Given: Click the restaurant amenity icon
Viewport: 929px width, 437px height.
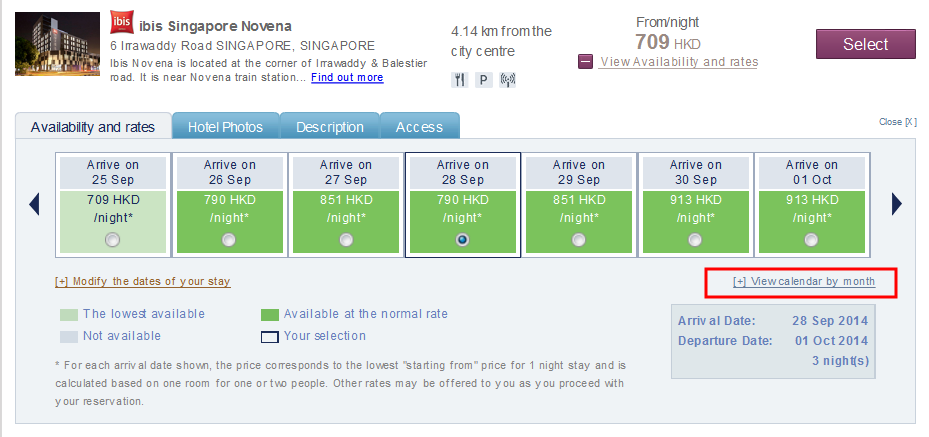Looking at the screenshot, I should coord(460,80).
